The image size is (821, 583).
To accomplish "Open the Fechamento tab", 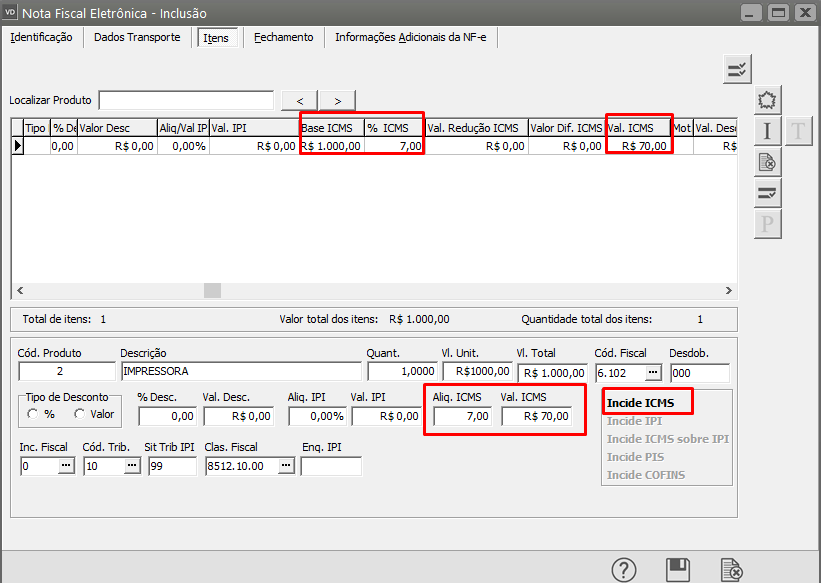I will (283, 37).
